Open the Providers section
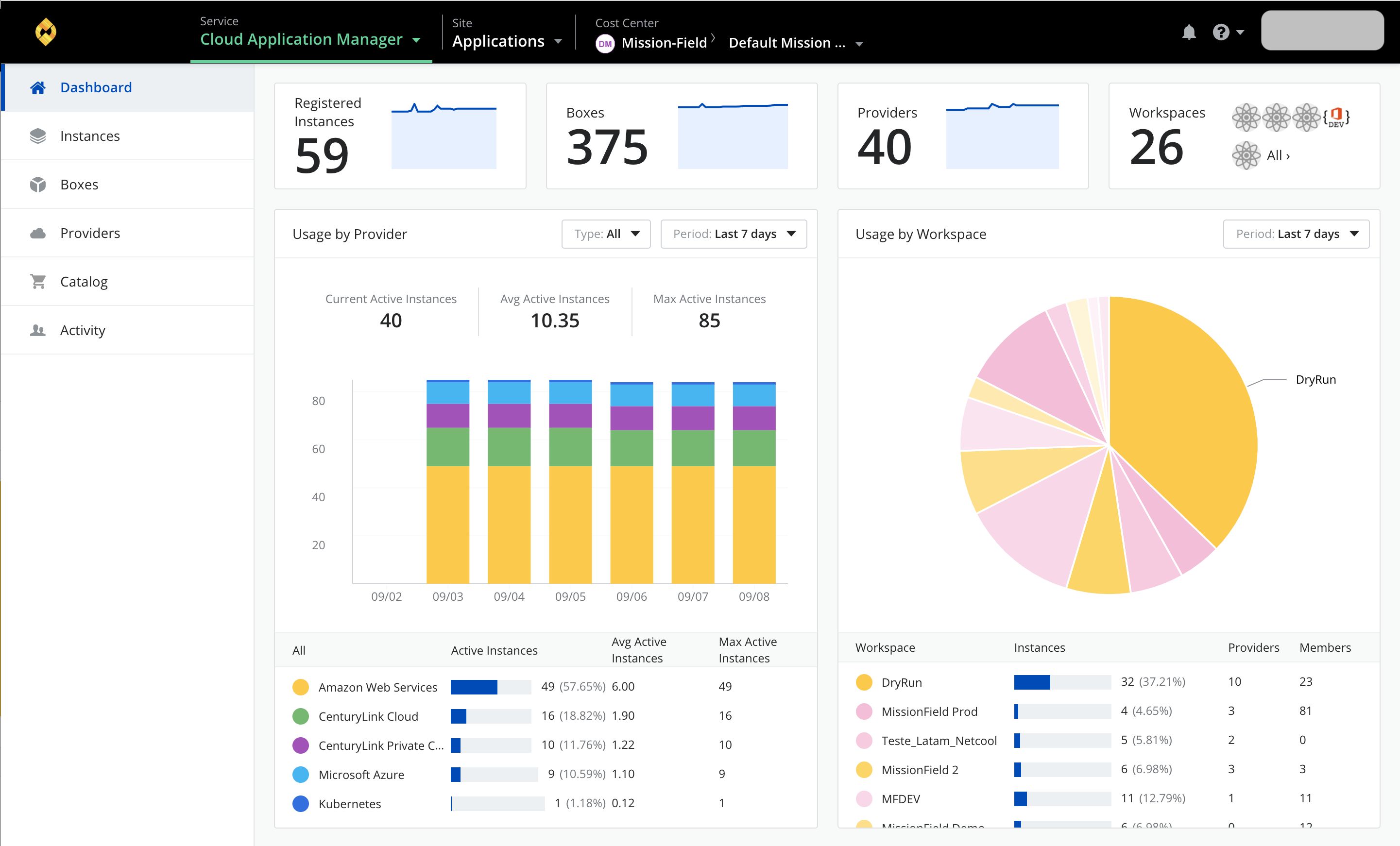1400x846 pixels. (x=128, y=233)
